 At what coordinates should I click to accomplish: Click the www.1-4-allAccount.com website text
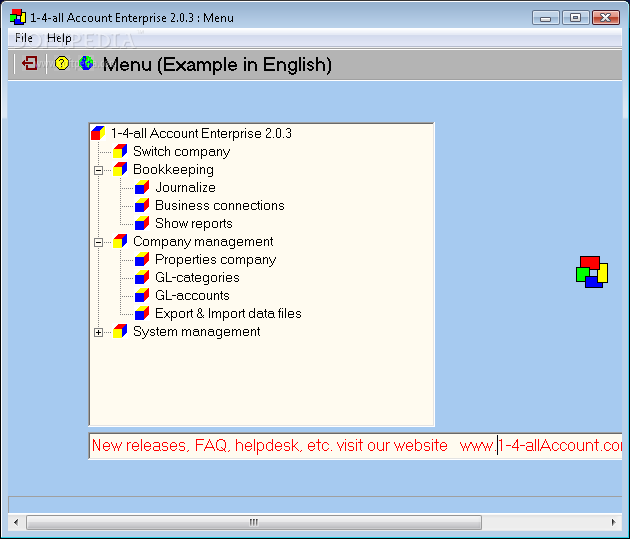pos(541,445)
